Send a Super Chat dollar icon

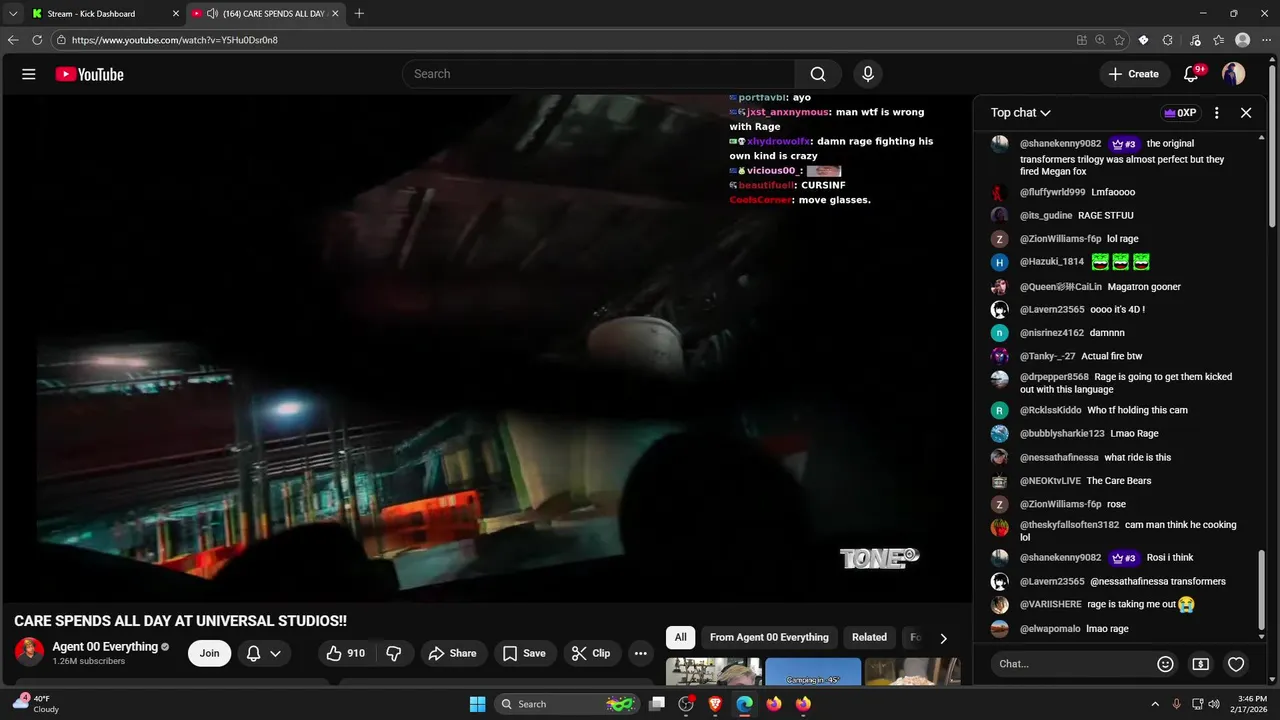click(1201, 664)
